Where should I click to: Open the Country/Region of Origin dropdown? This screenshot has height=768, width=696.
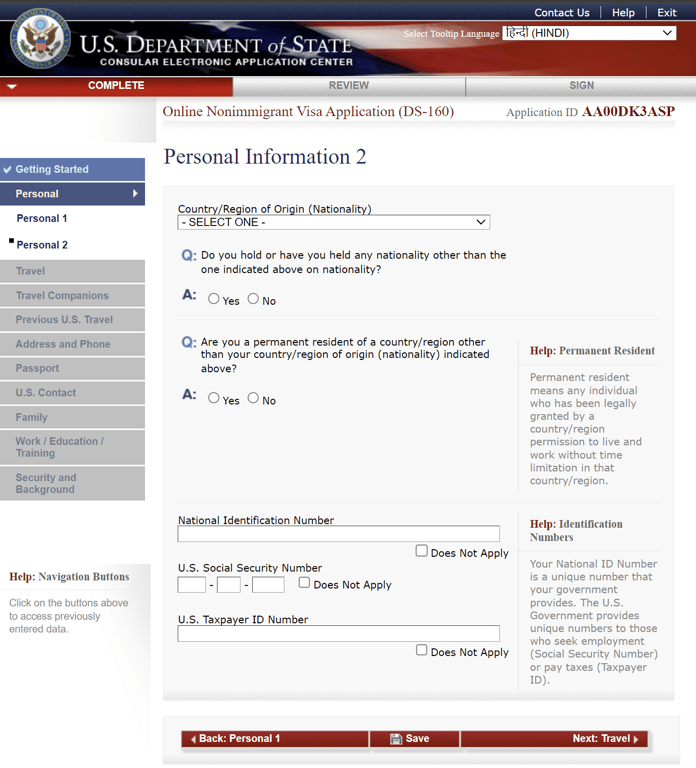334,222
